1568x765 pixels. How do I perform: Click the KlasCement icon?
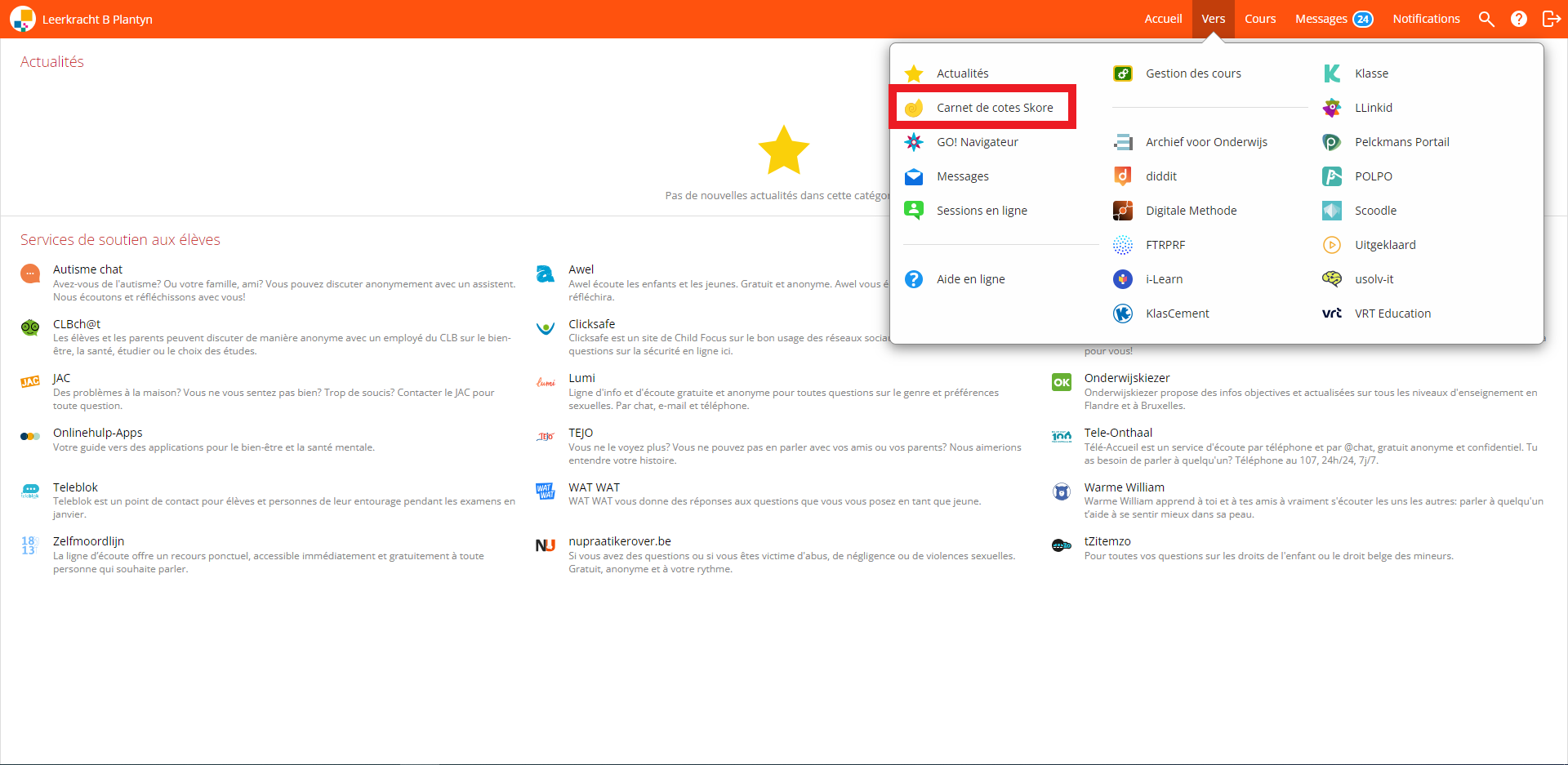coord(1123,314)
